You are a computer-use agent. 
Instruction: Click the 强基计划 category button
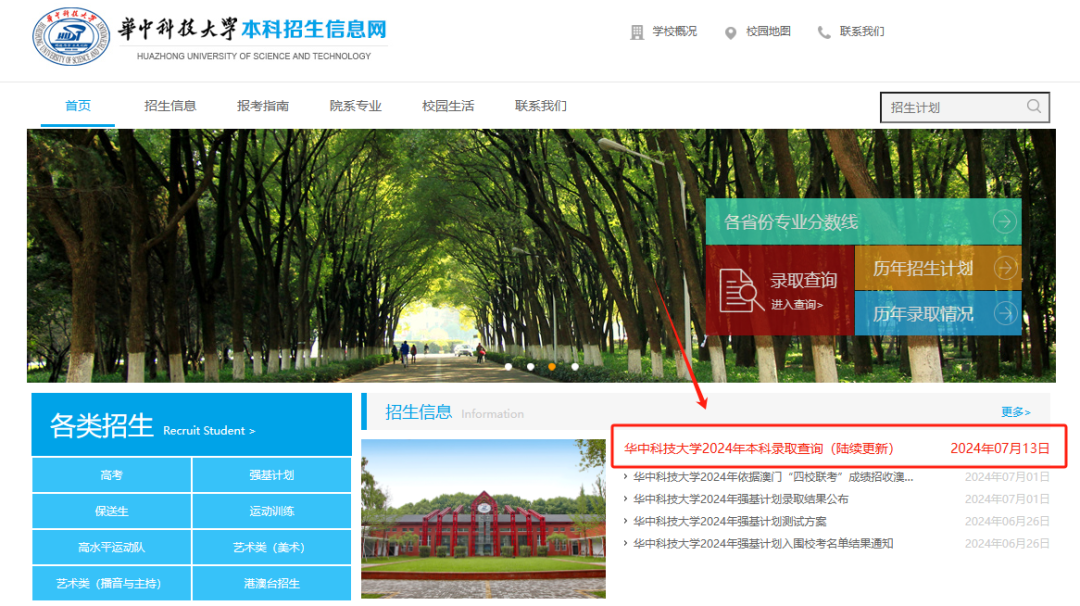coord(272,475)
